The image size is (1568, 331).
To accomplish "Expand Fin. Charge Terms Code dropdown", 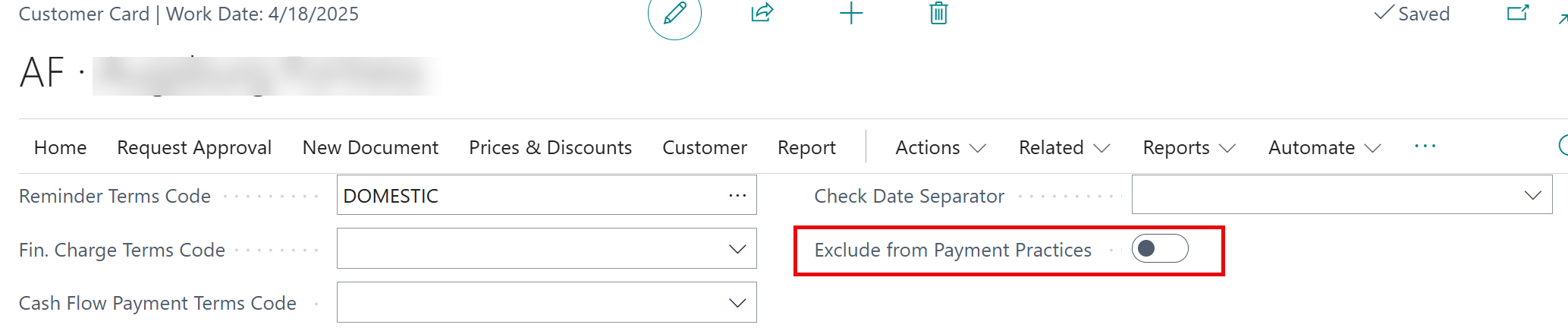I will point(737,249).
